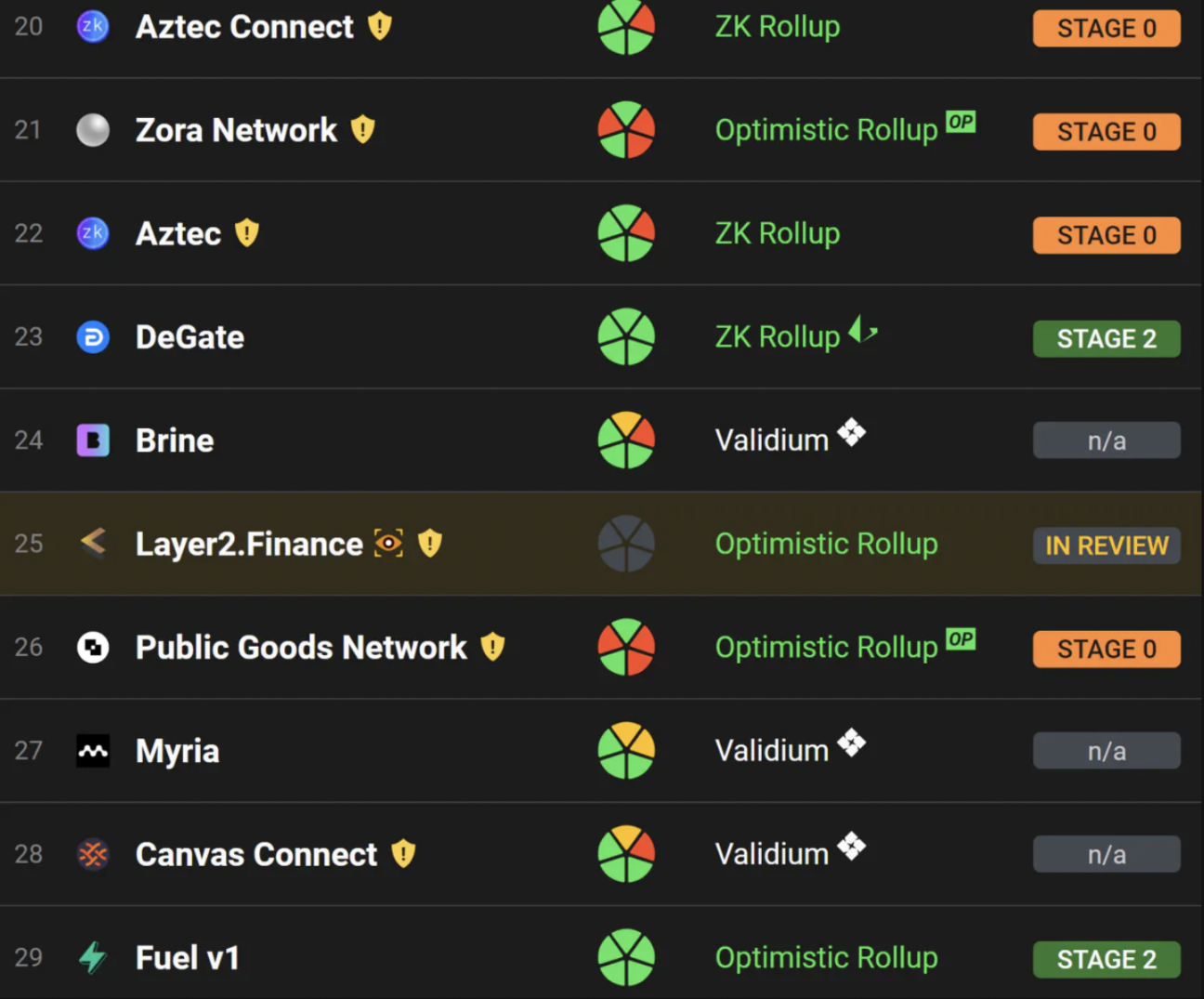Click the grey risk pie for Layer2.Finance
1204x999 pixels.
(626, 544)
